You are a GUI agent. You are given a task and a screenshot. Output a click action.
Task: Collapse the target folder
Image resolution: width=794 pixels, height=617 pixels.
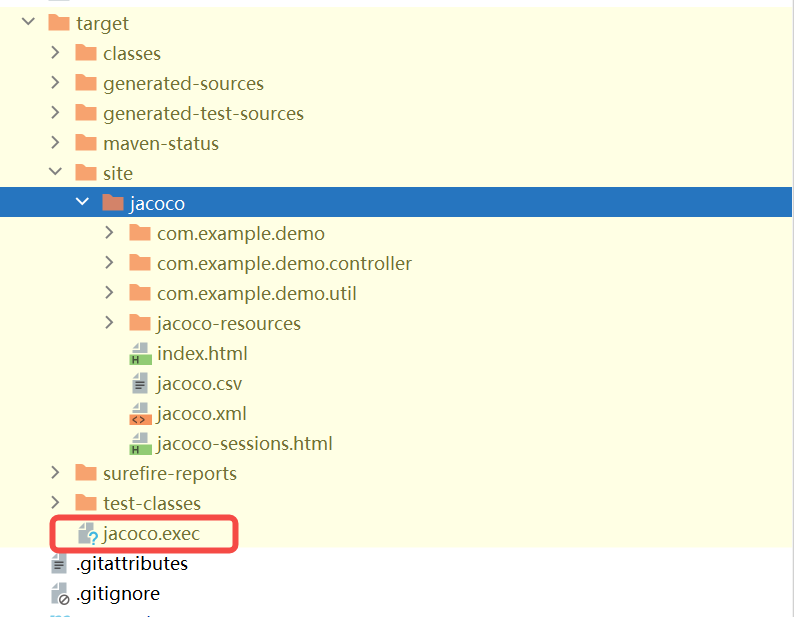[x=27, y=23]
